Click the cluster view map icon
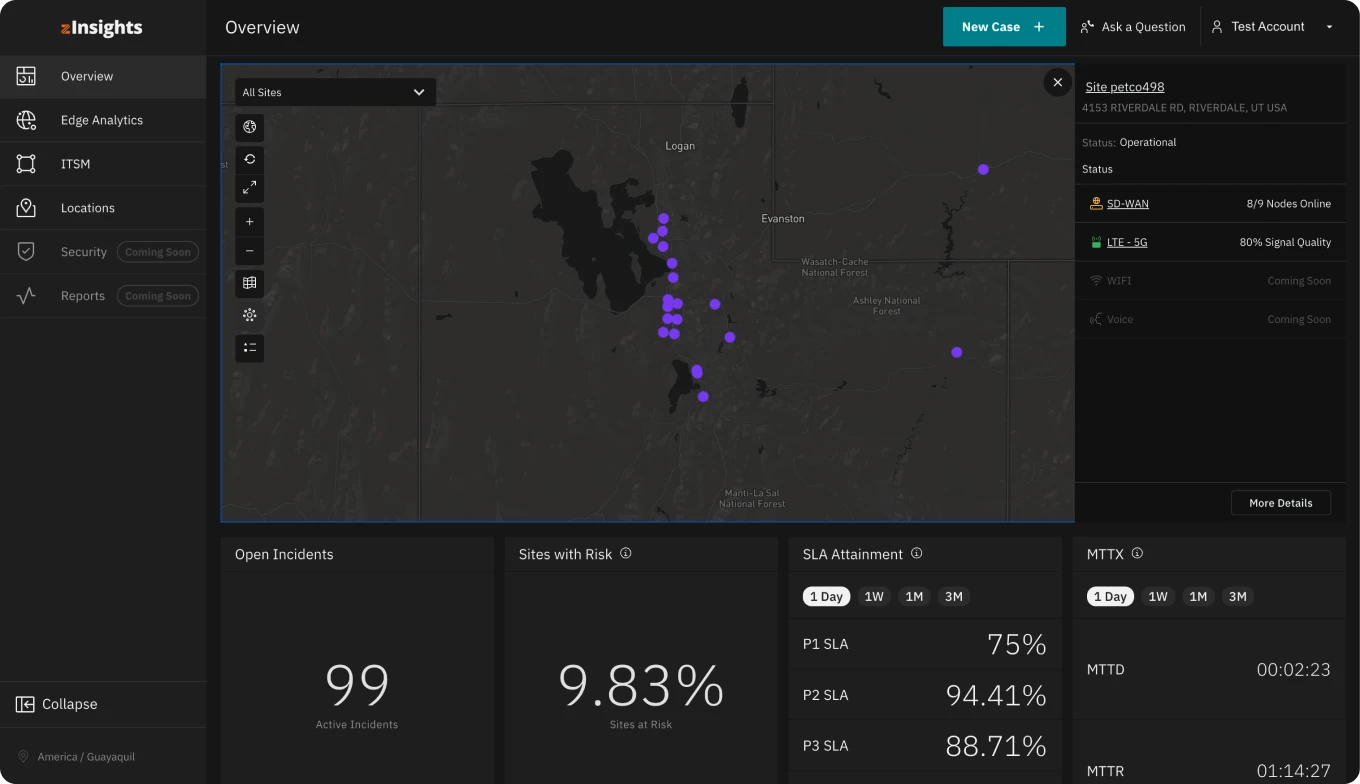The width and height of the screenshot is (1360, 784). tap(250, 315)
